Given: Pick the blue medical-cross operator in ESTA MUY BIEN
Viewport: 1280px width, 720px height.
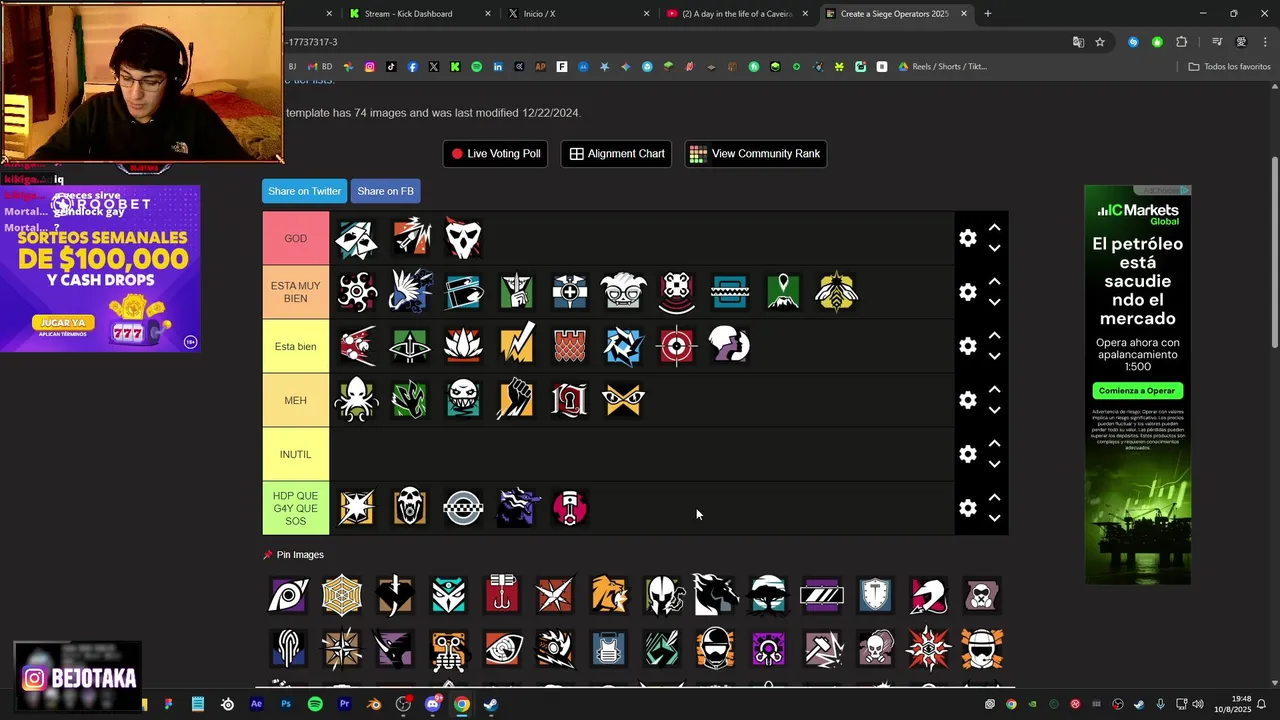Looking at the screenshot, I should click(570, 292).
